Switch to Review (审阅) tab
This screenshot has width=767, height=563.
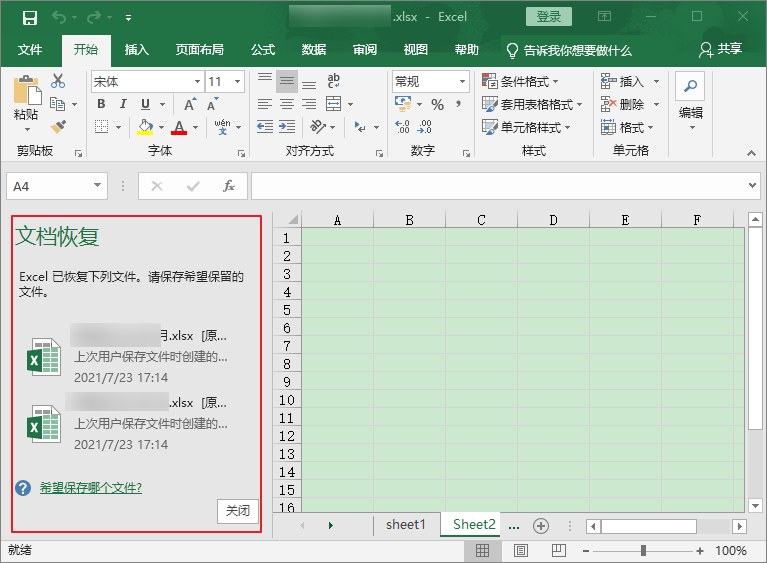pos(365,50)
